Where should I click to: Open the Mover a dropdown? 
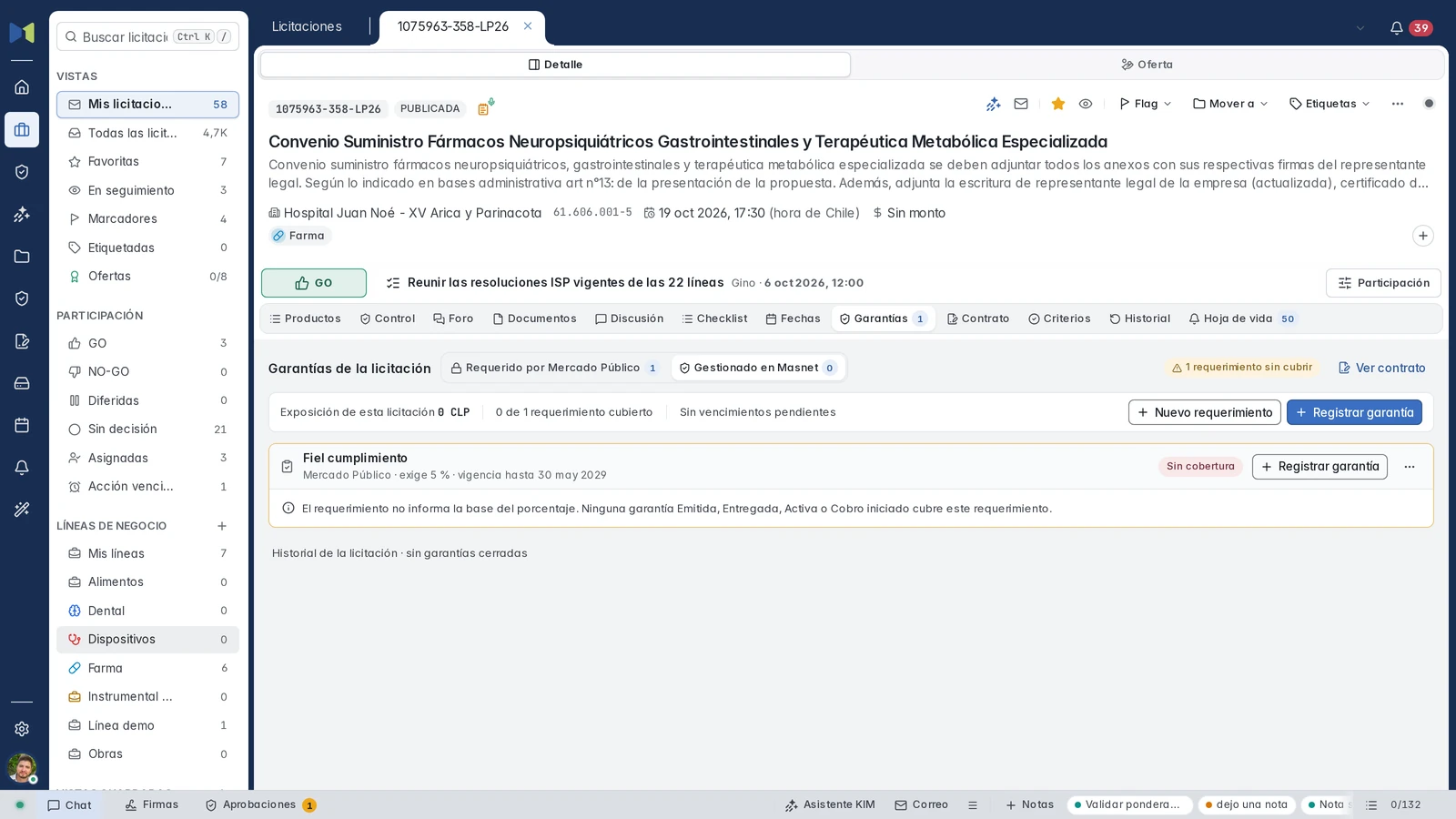coord(1230,104)
